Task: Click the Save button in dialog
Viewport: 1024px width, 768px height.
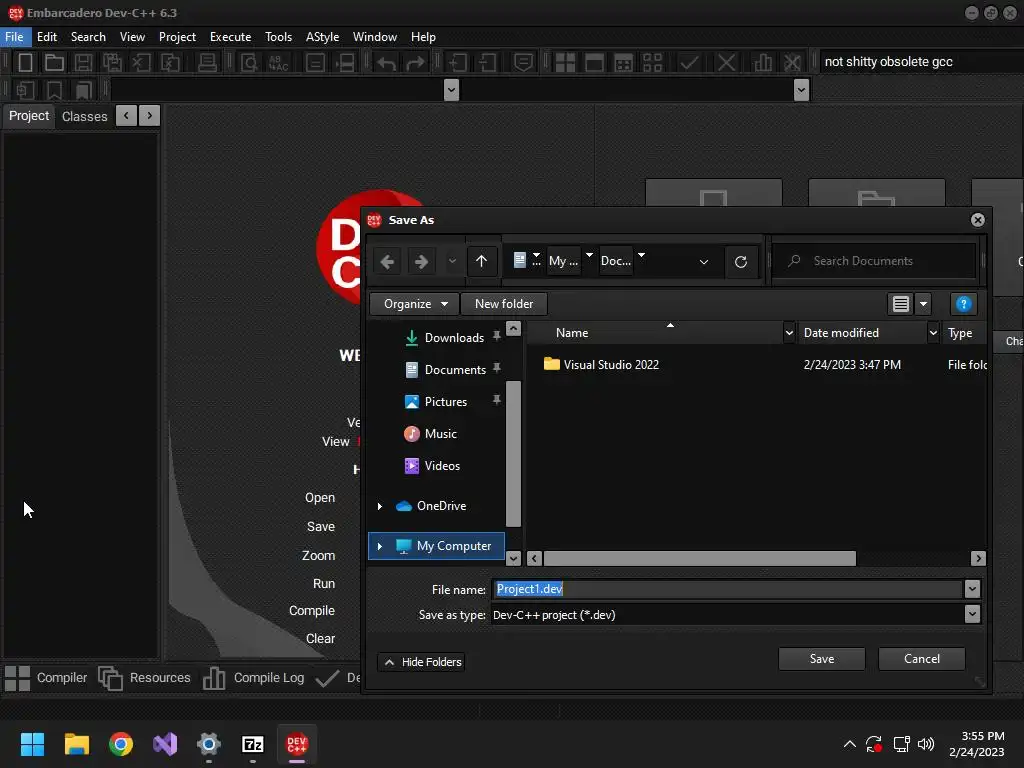Action: click(822, 659)
